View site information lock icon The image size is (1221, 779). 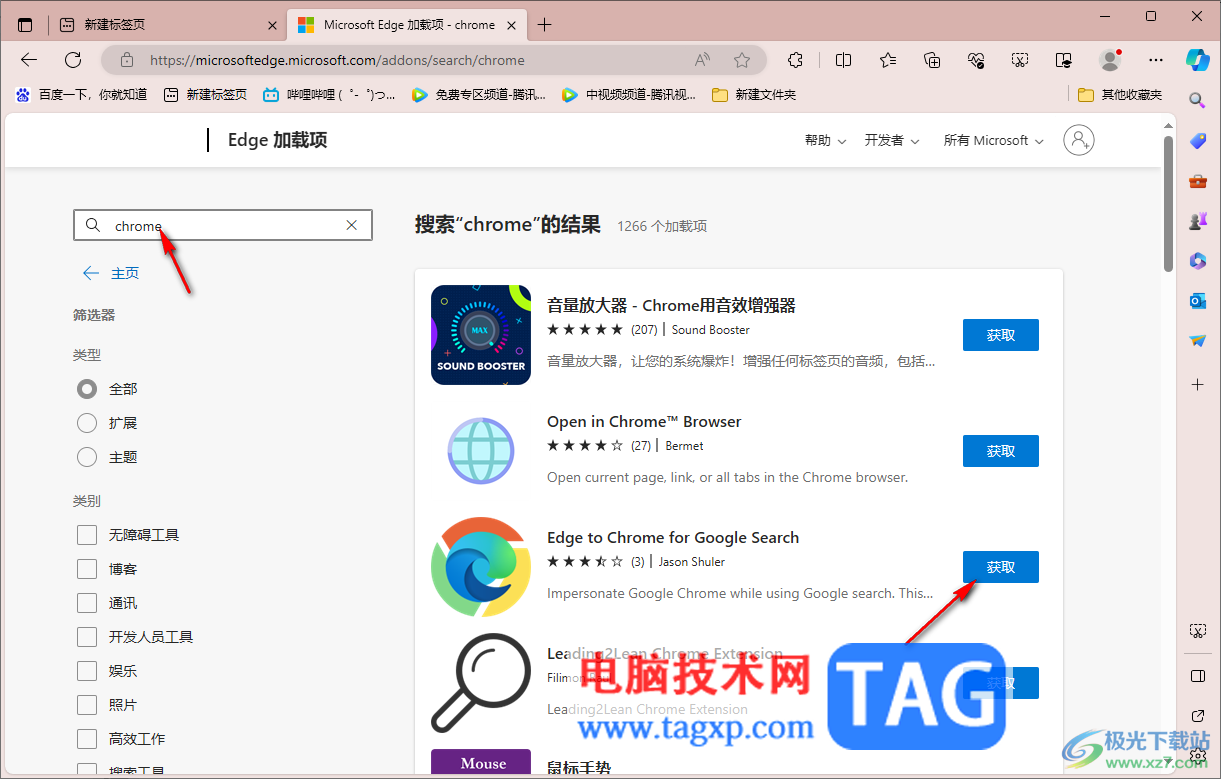(x=126, y=60)
